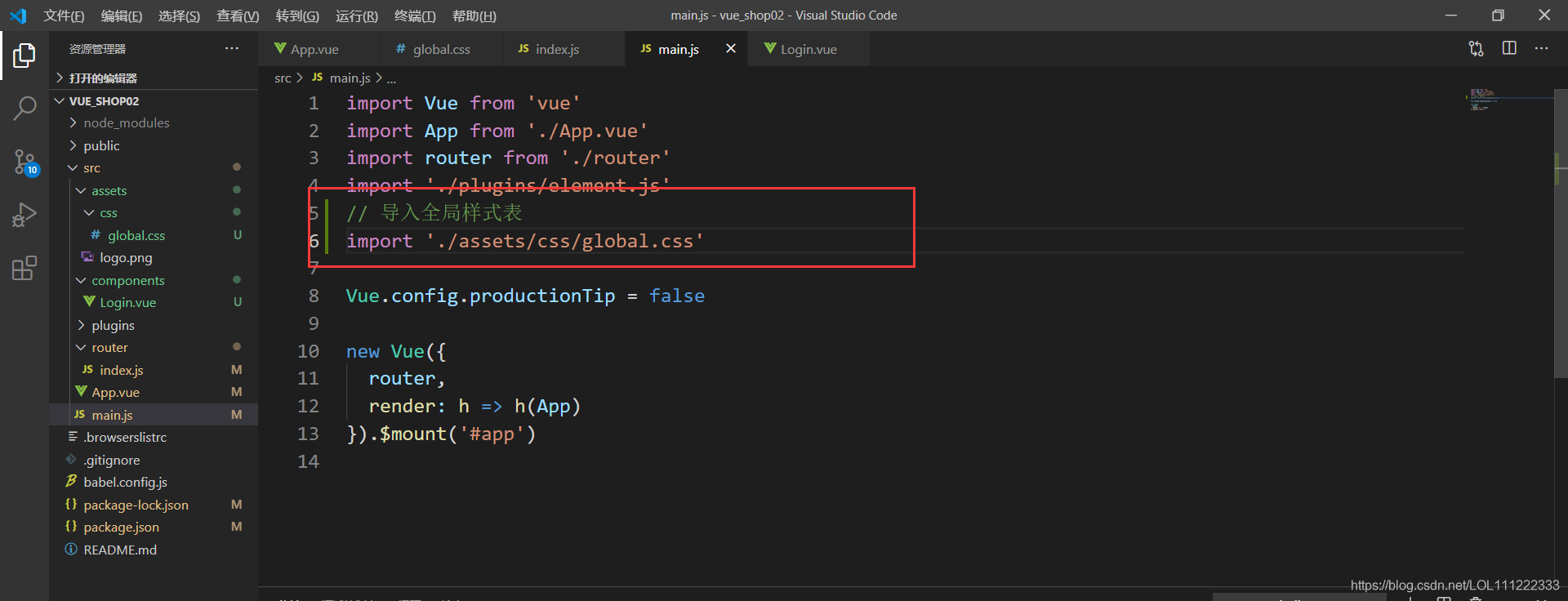
Task: Open README.md file
Action: coord(154,550)
